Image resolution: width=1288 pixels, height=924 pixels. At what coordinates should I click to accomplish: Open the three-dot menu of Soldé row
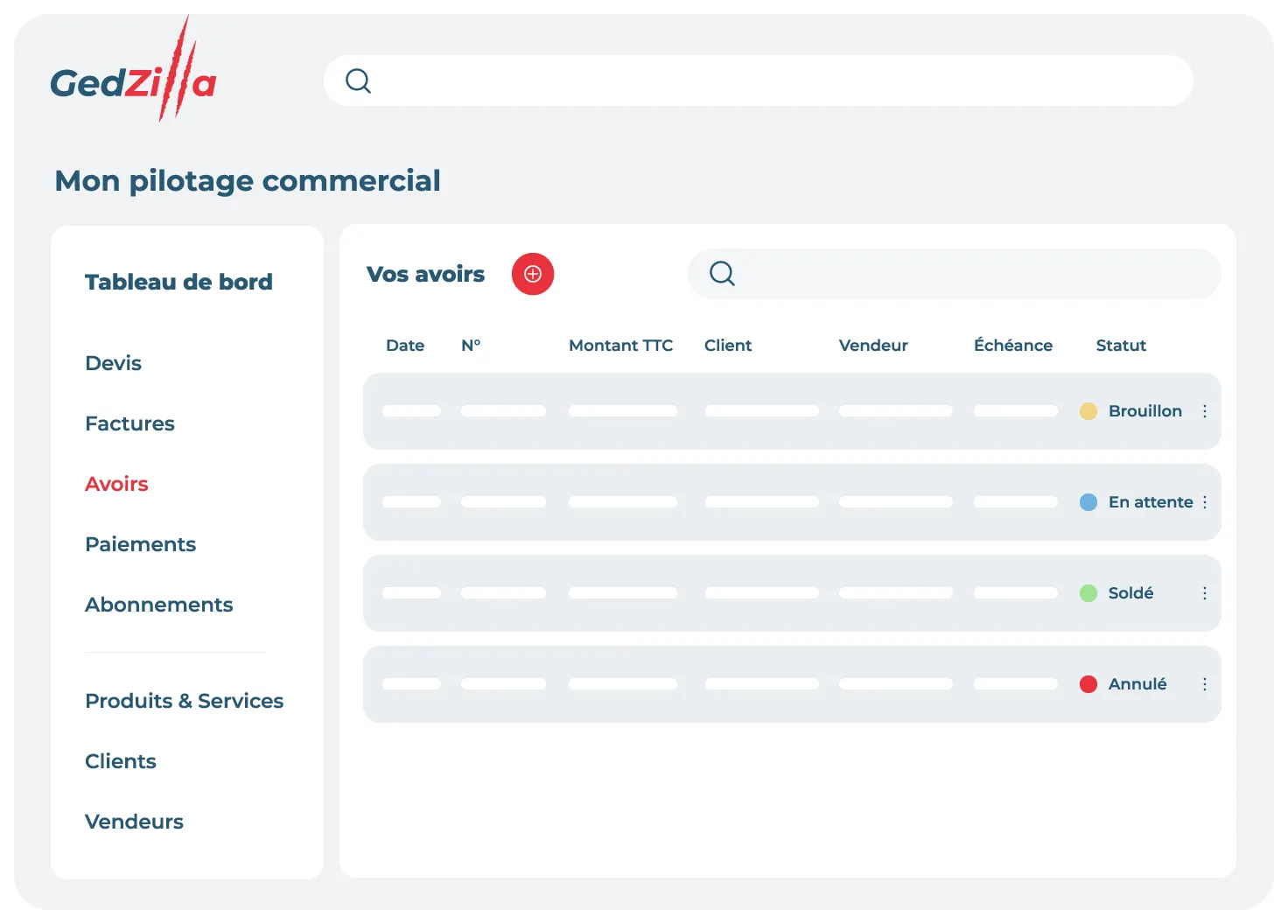point(1205,593)
